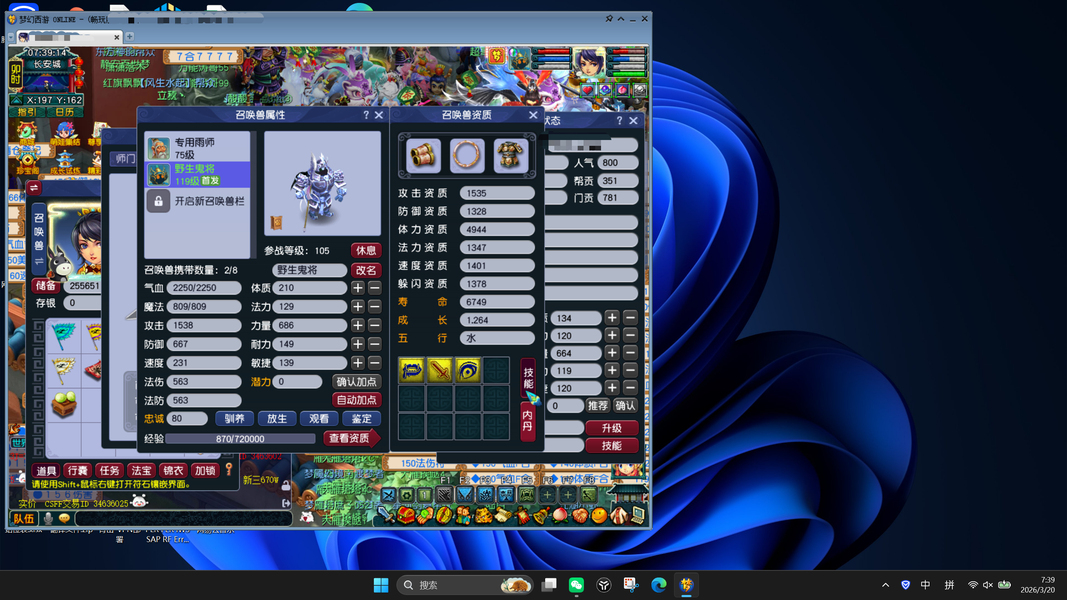1067x600 pixels.
Task: Select pet 野生鬼将 119级 in list
Action: tap(198, 174)
